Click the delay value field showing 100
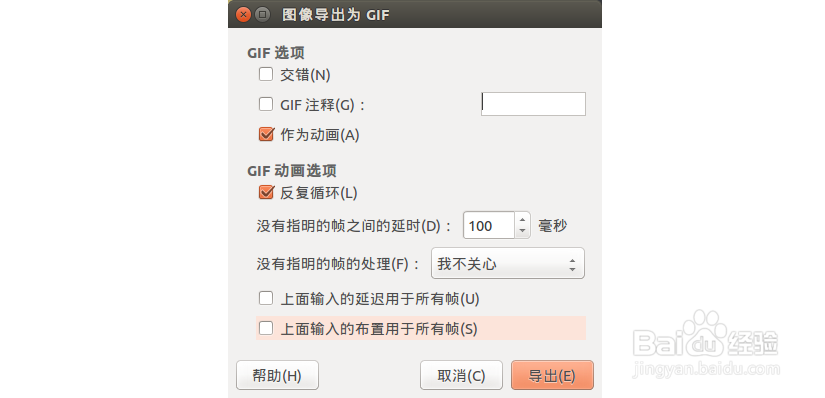 click(x=488, y=226)
